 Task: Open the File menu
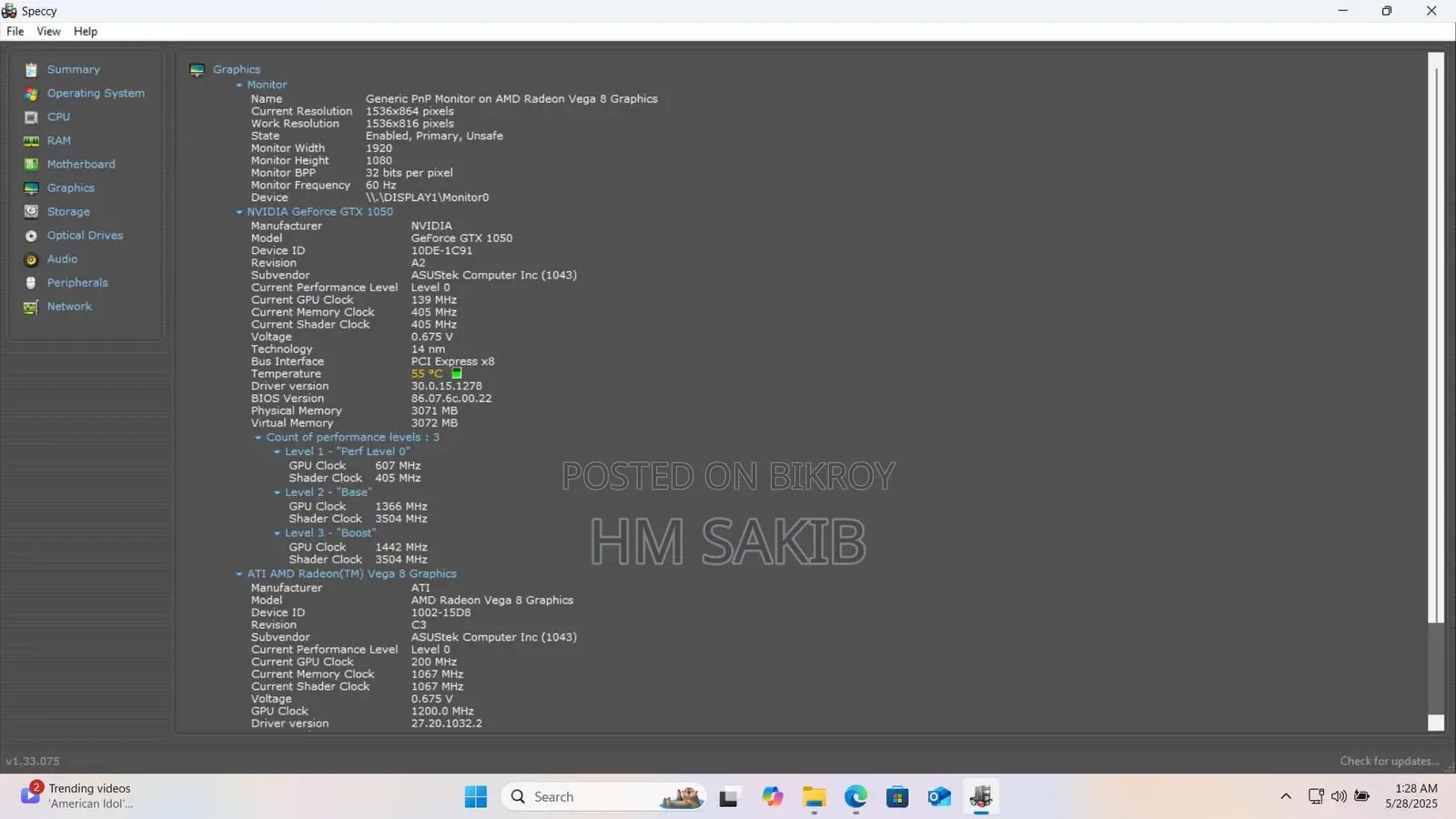tap(15, 31)
